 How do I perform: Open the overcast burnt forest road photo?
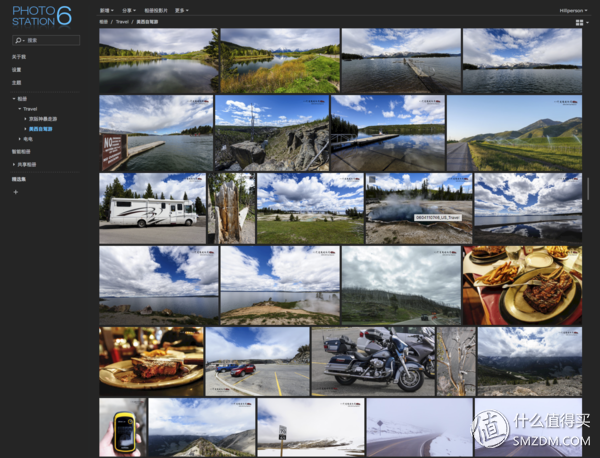coord(401,285)
